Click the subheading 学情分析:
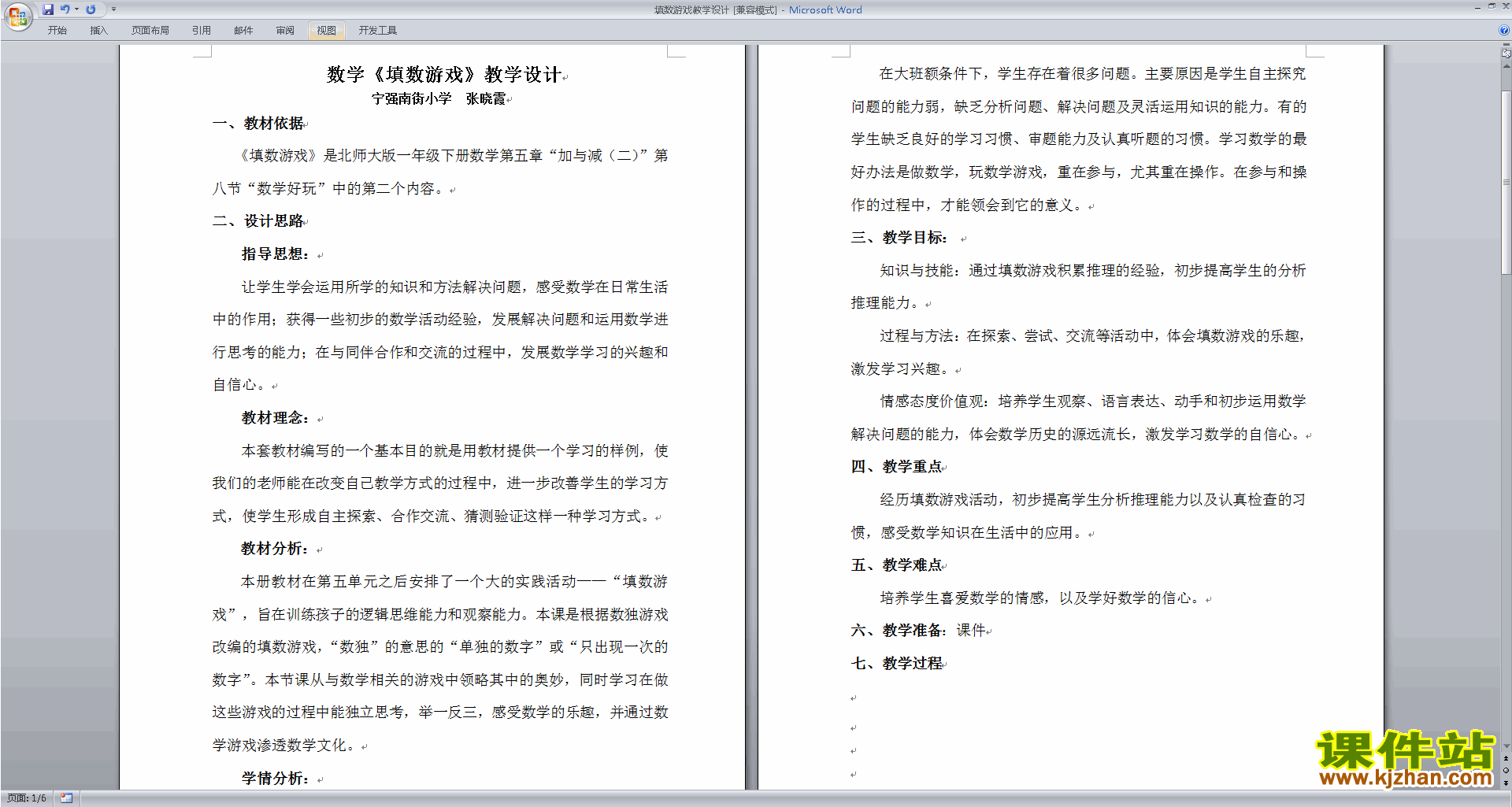This screenshot has height=807, width=1512. click(276, 779)
